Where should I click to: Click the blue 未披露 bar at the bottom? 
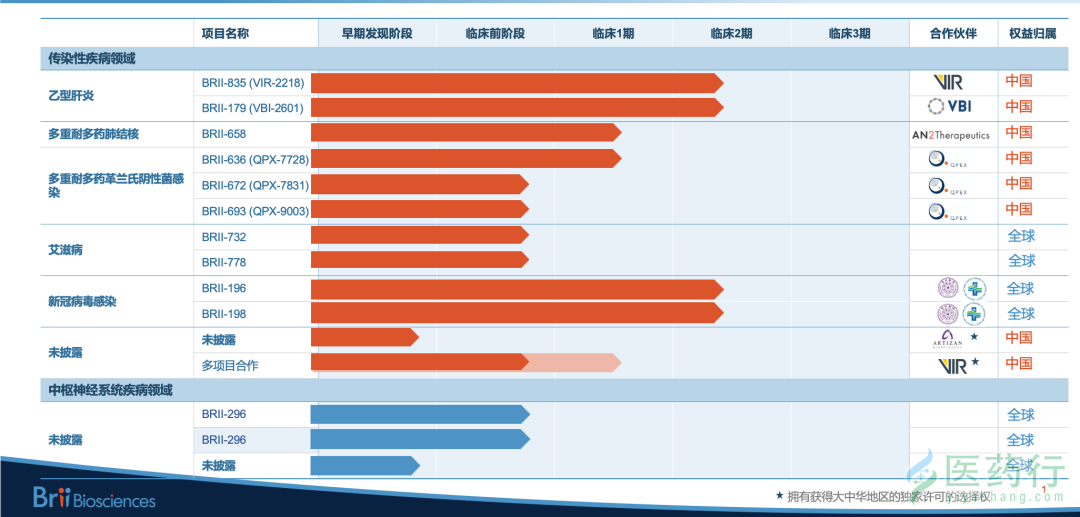click(x=364, y=465)
